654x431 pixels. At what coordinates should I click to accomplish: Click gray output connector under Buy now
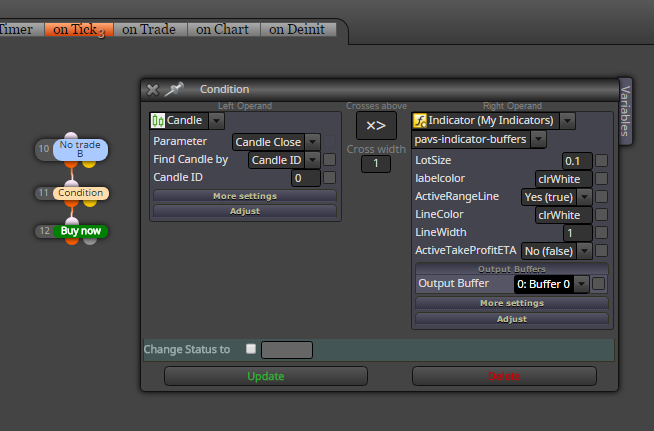point(90,241)
